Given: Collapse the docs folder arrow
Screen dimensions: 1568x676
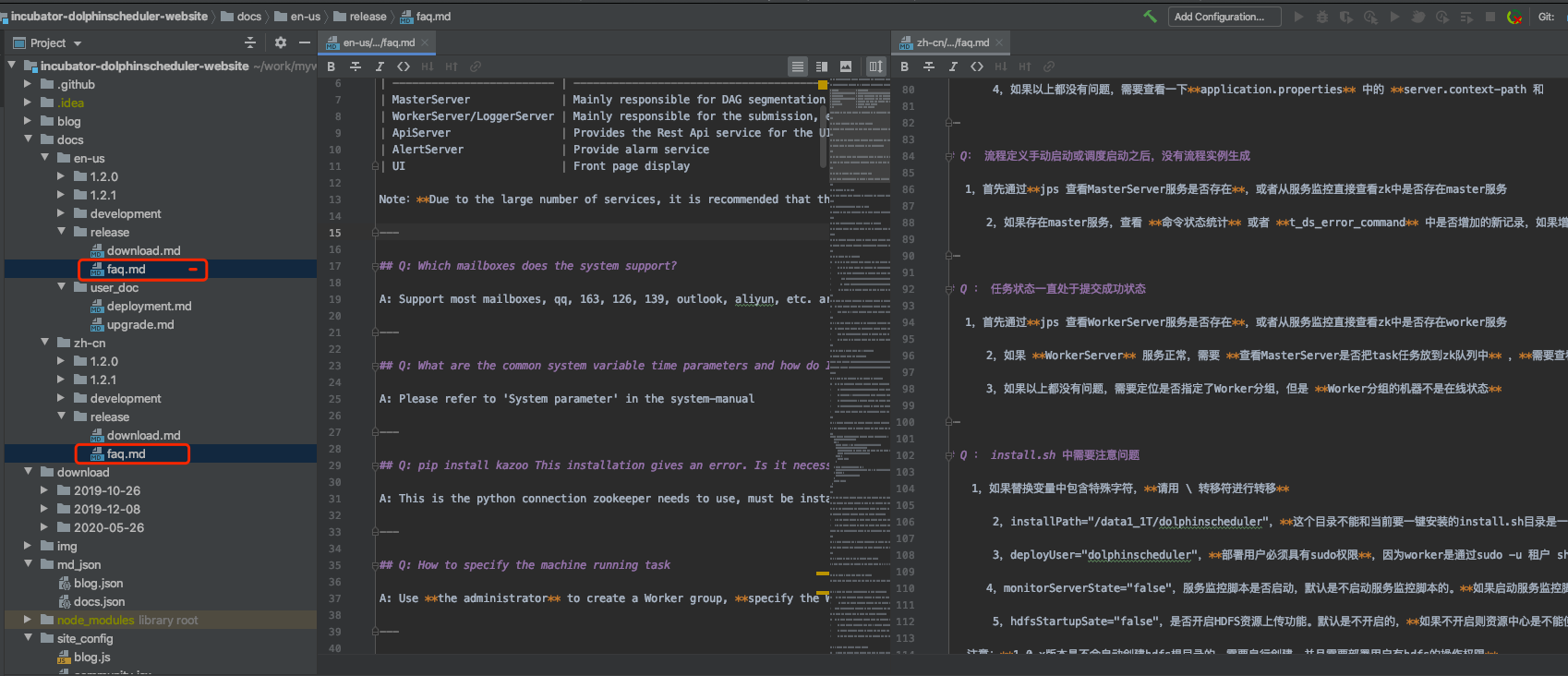Looking at the screenshot, I should click(28, 139).
